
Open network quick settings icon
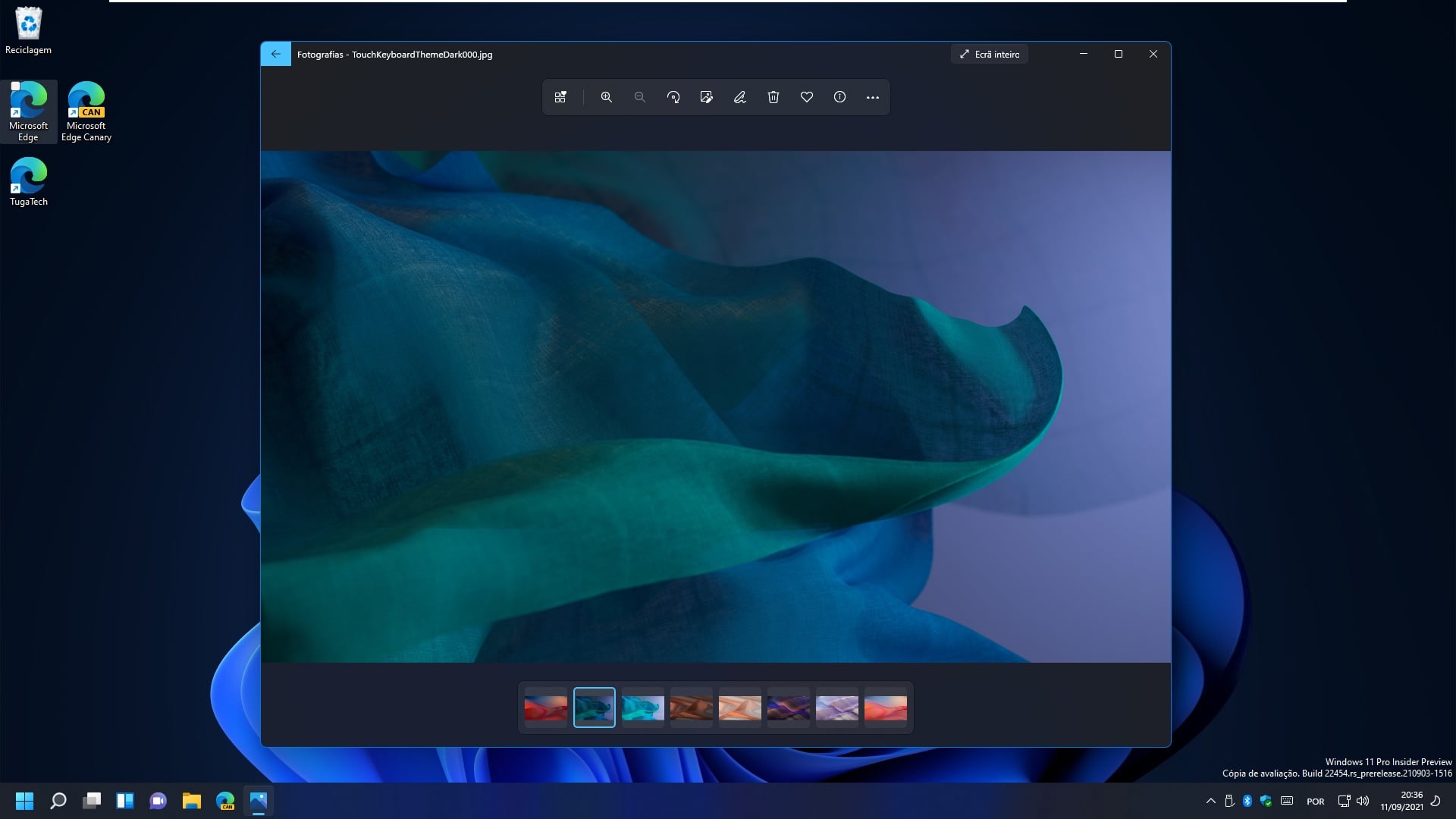(1344, 801)
